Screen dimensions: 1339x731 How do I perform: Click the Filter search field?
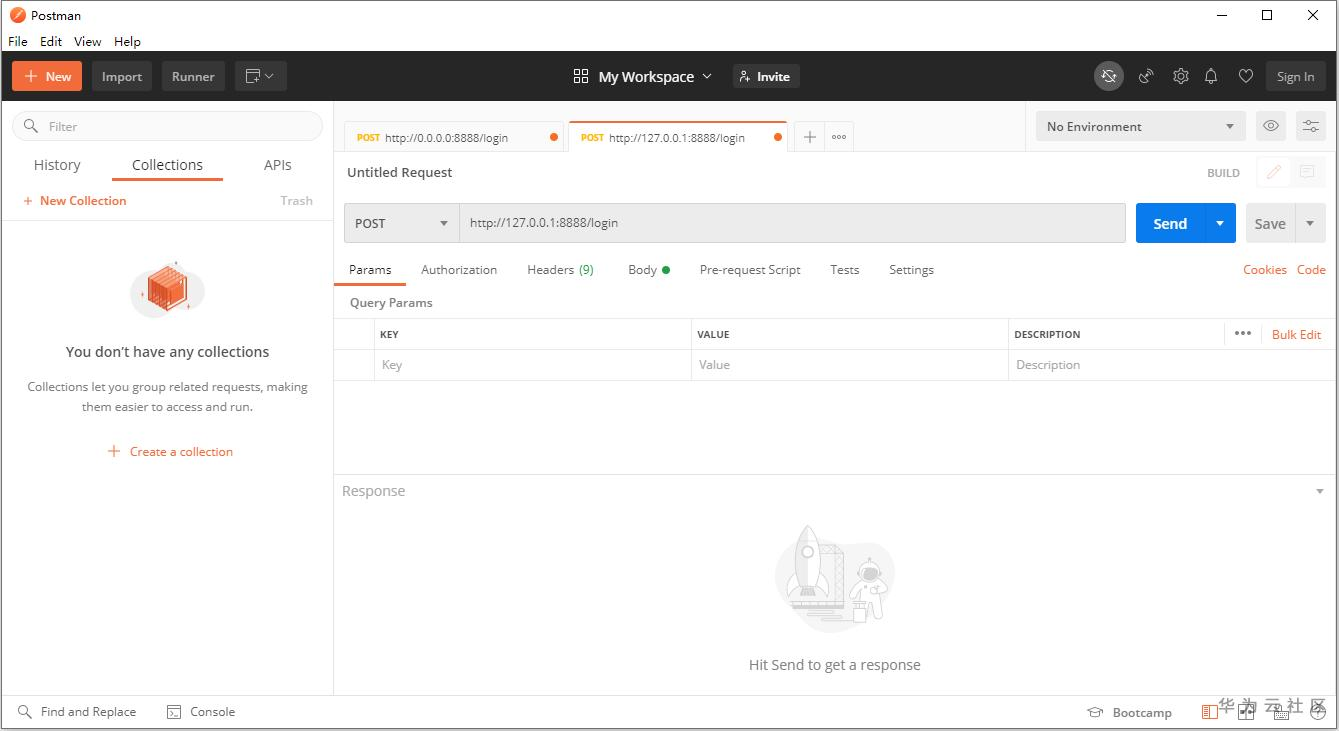coord(168,127)
